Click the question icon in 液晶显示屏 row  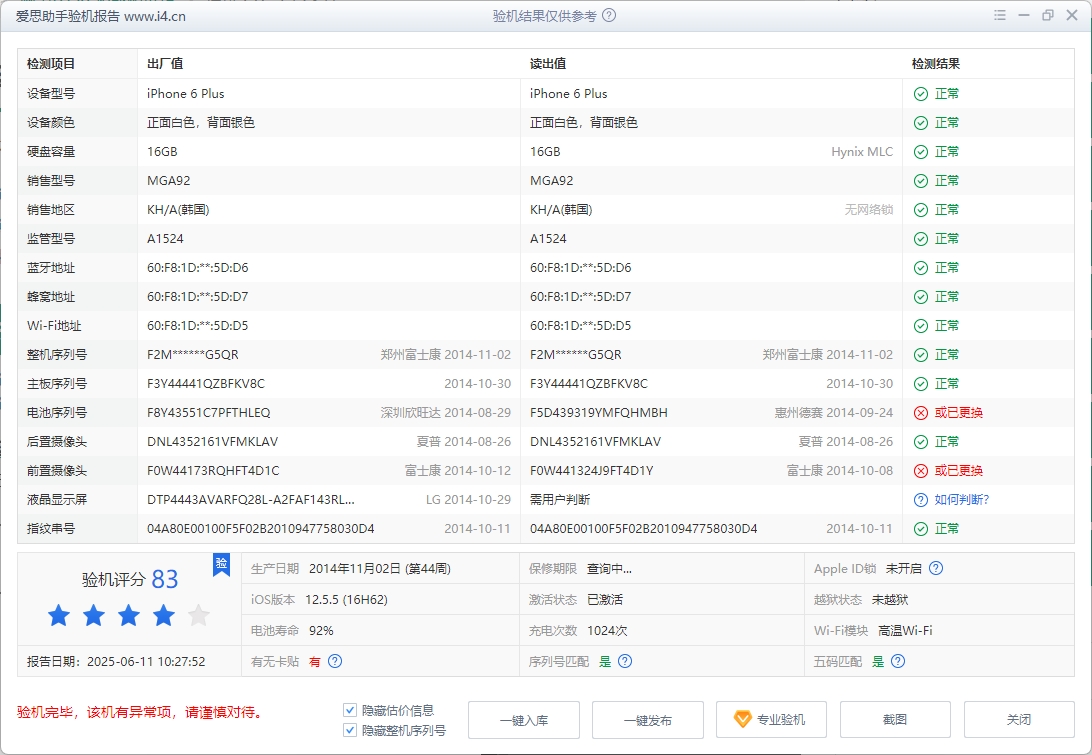[921, 499]
